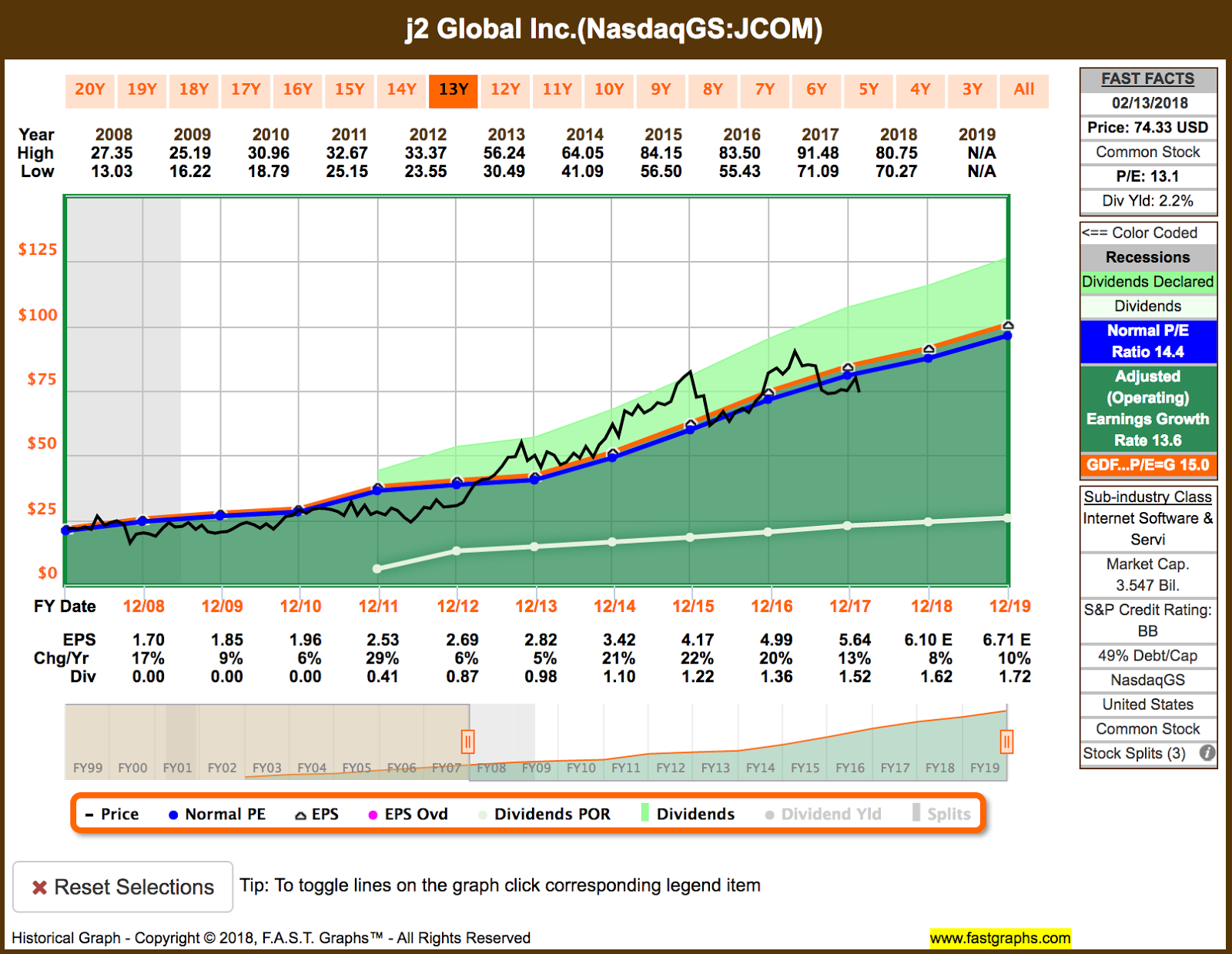Click the Recessions color key
Screen dimensions: 1232x954
tap(1148, 257)
